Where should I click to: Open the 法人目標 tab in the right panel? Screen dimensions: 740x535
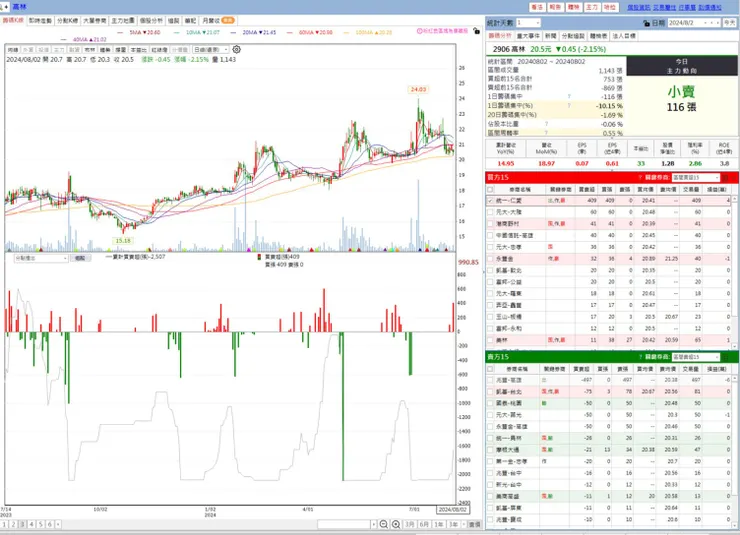[x=624, y=36]
